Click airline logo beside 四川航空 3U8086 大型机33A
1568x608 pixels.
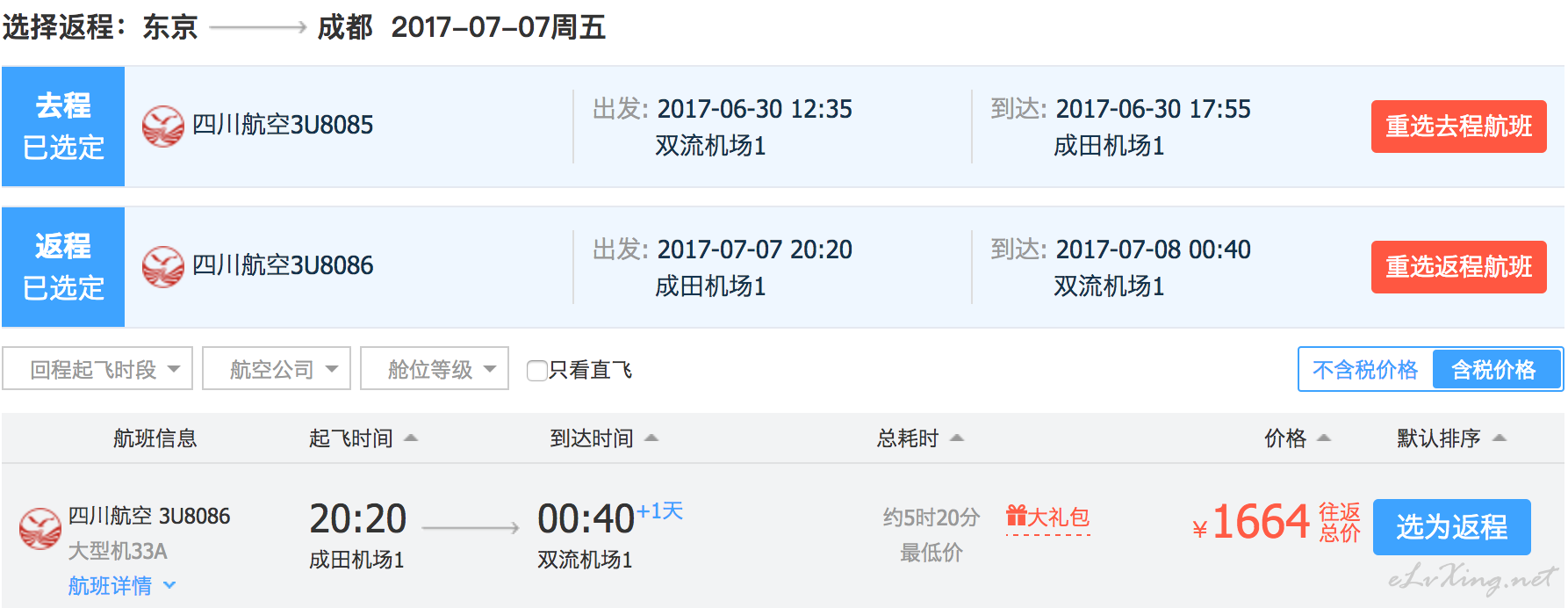coord(40,528)
